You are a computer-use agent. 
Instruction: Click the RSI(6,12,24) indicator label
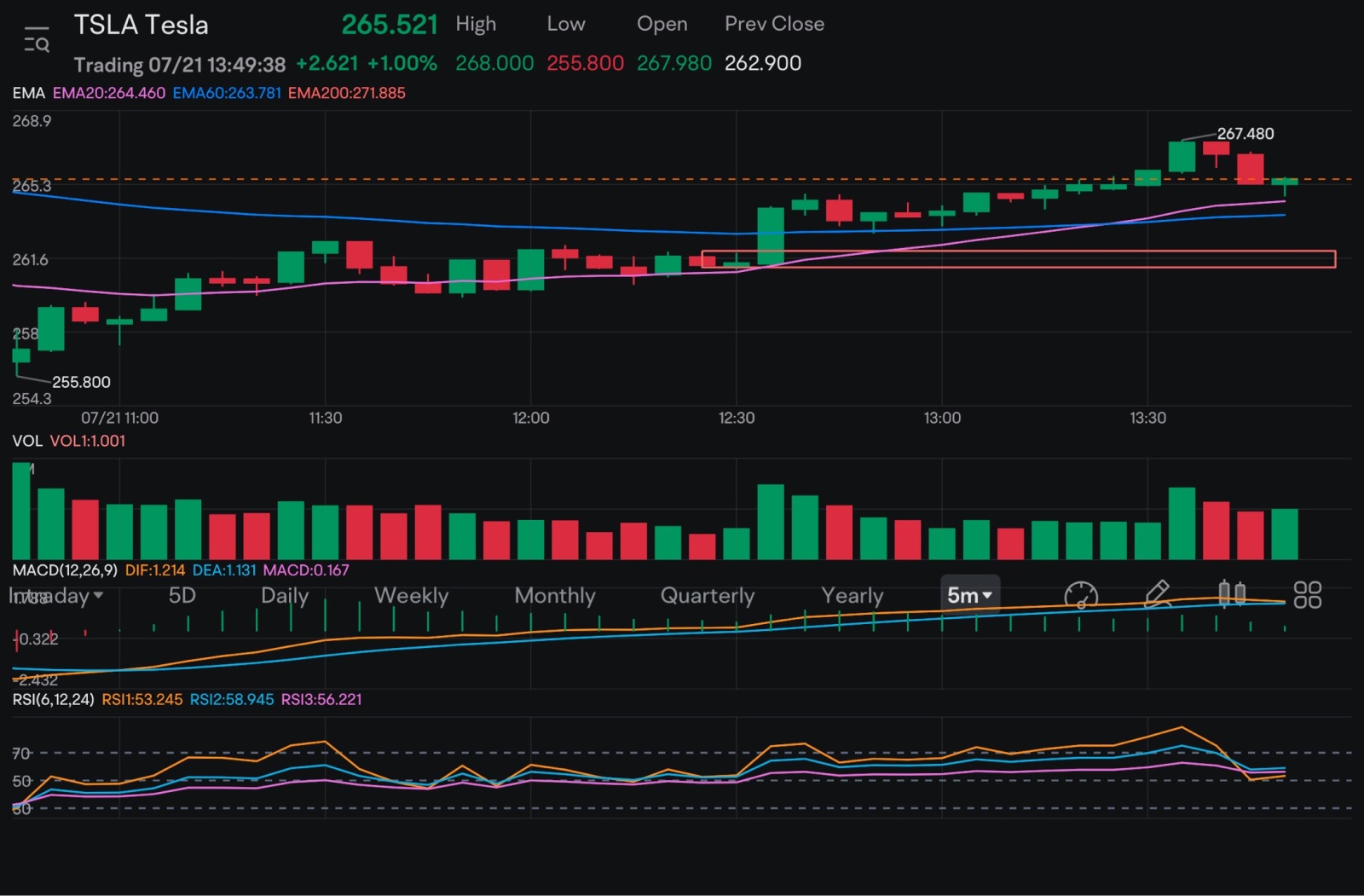coord(53,700)
